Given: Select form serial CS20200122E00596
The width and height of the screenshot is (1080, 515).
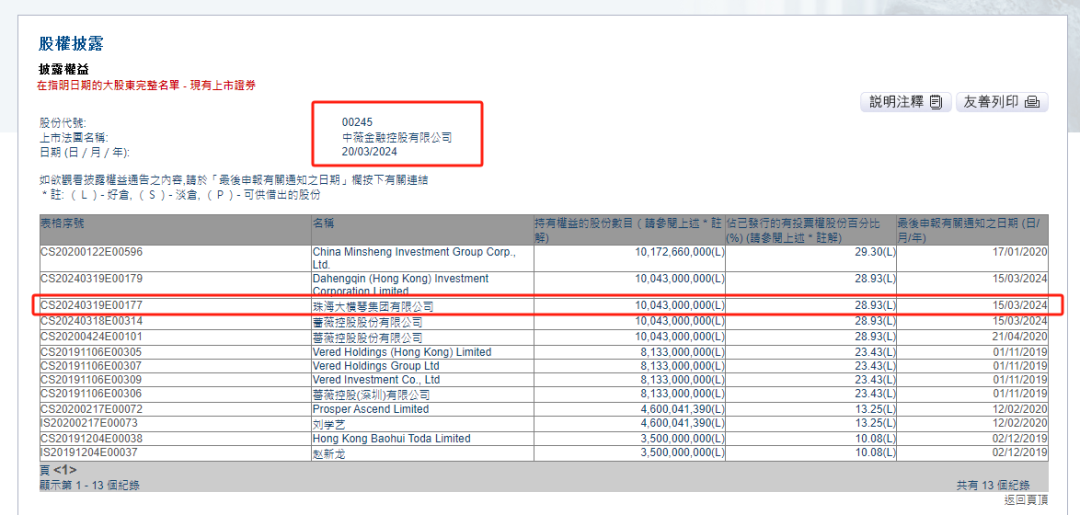Looking at the screenshot, I should pyautogui.click(x=91, y=252).
